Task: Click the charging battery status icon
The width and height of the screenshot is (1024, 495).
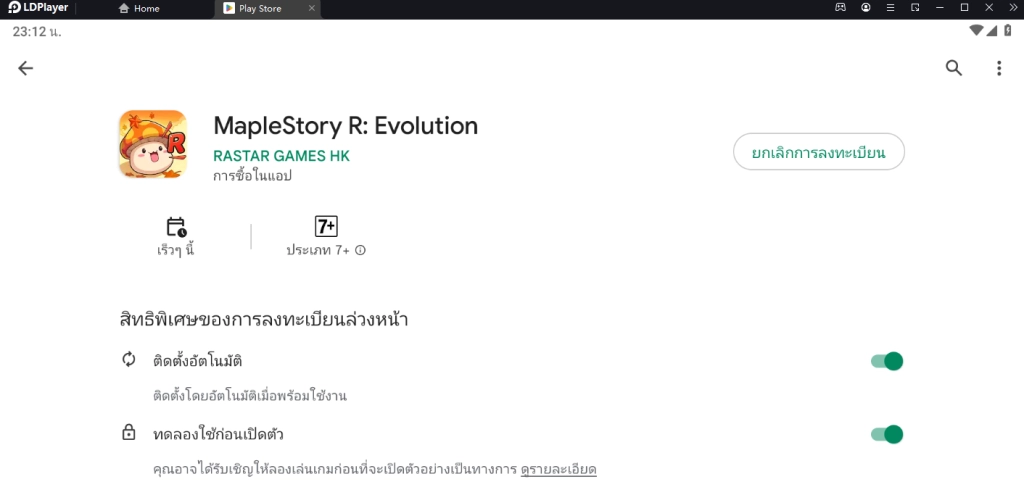Action: (x=1008, y=30)
